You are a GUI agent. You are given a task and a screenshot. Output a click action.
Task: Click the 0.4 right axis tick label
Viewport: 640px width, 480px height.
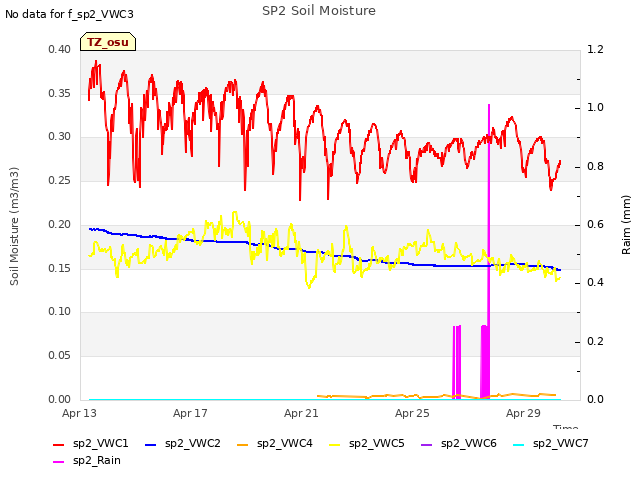point(595,282)
